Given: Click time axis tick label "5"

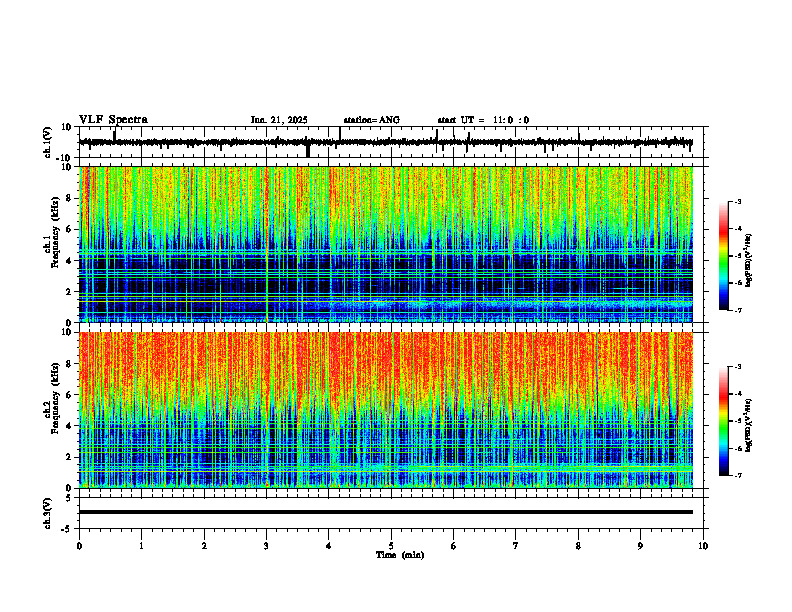Looking at the screenshot, I should (x=391, y=546).
